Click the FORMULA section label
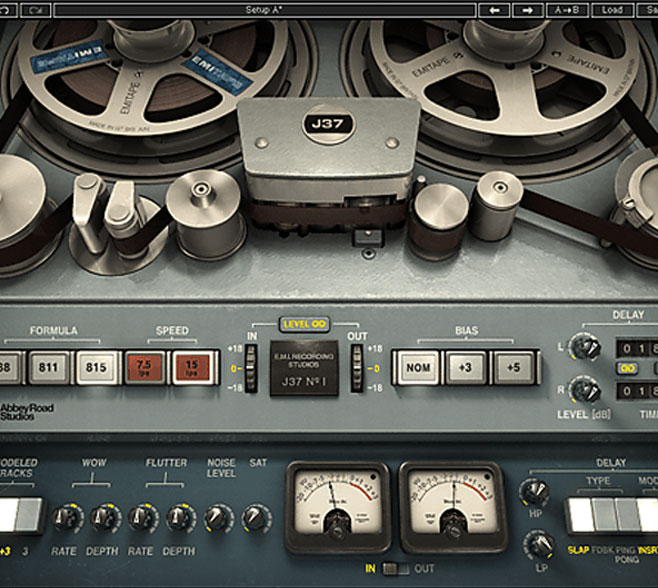Screen dimensions: 658x588 point(53,331)
